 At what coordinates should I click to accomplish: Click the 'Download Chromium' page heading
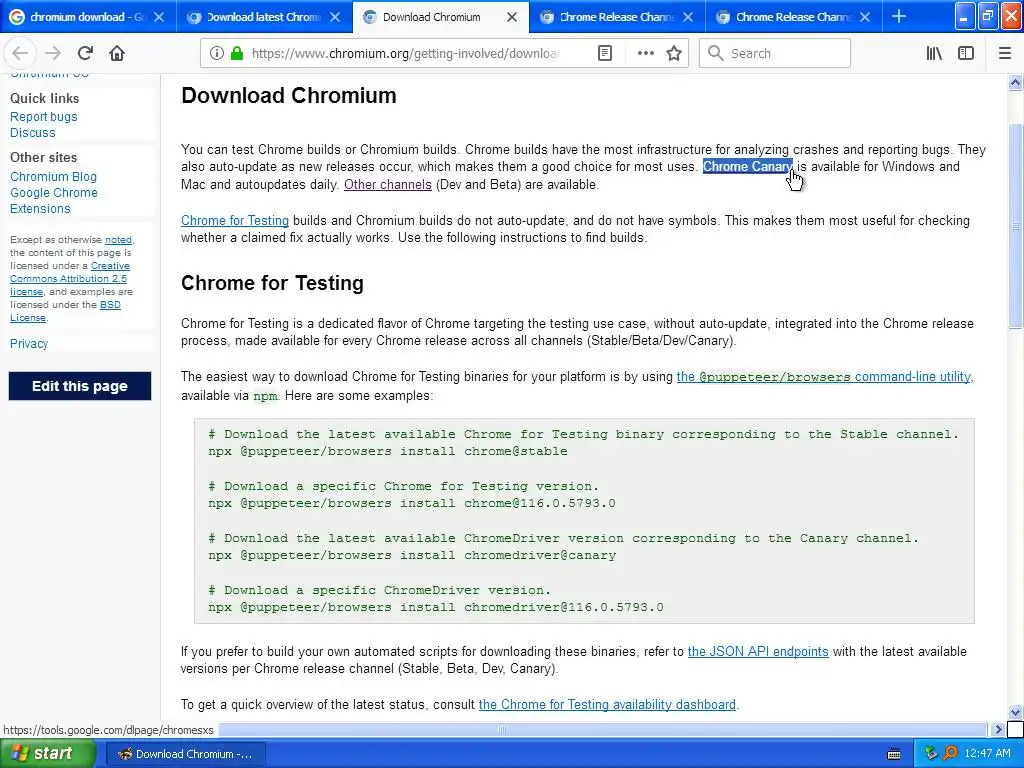pos(289,95)
